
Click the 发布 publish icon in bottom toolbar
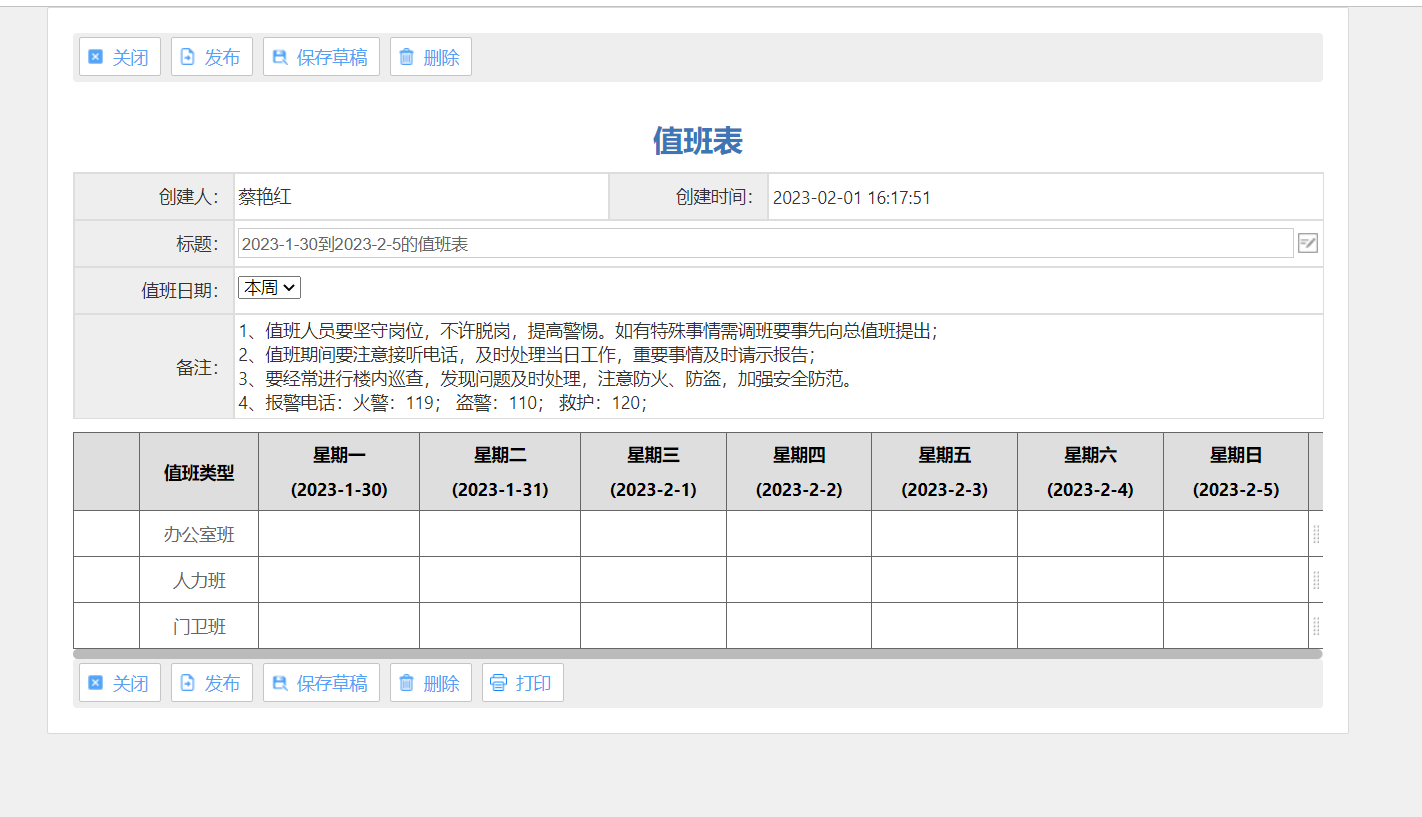[x=186, y=682]
